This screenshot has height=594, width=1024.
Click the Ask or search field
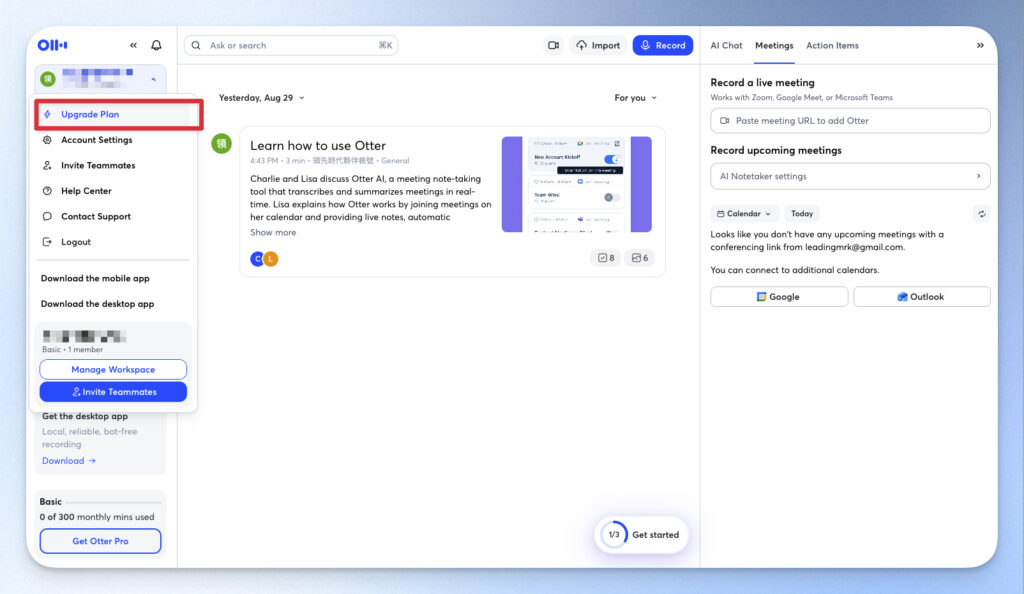coord(291,46)
